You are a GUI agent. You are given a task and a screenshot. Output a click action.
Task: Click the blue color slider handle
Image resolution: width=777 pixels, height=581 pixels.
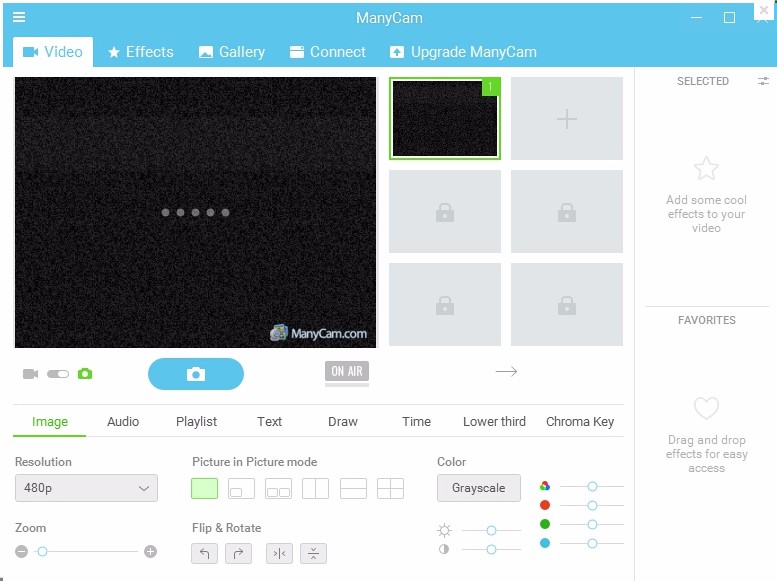click(x=592, y=543)
